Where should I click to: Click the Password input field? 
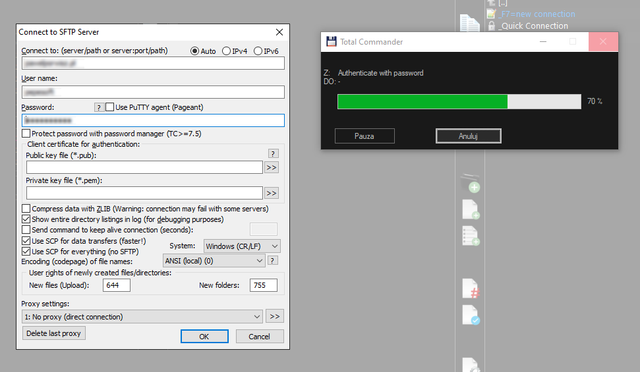tap(153, 120)
